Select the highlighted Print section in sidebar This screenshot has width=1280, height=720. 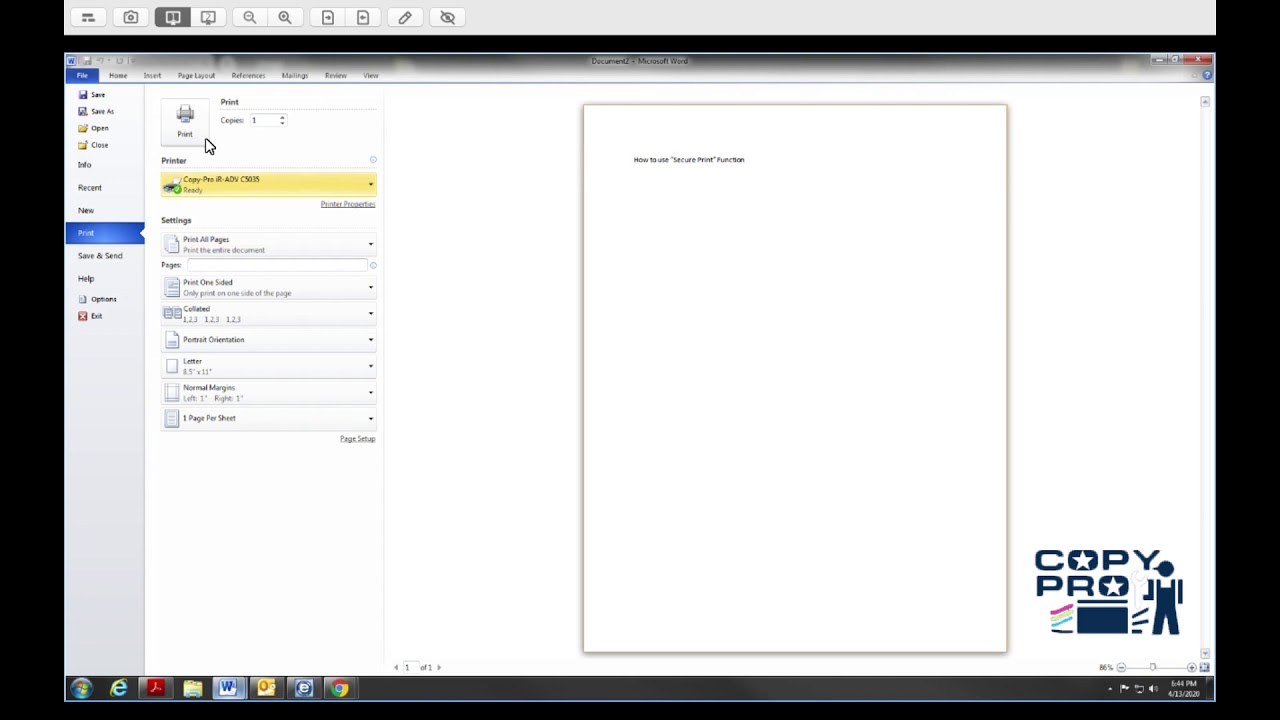point(105,233)
